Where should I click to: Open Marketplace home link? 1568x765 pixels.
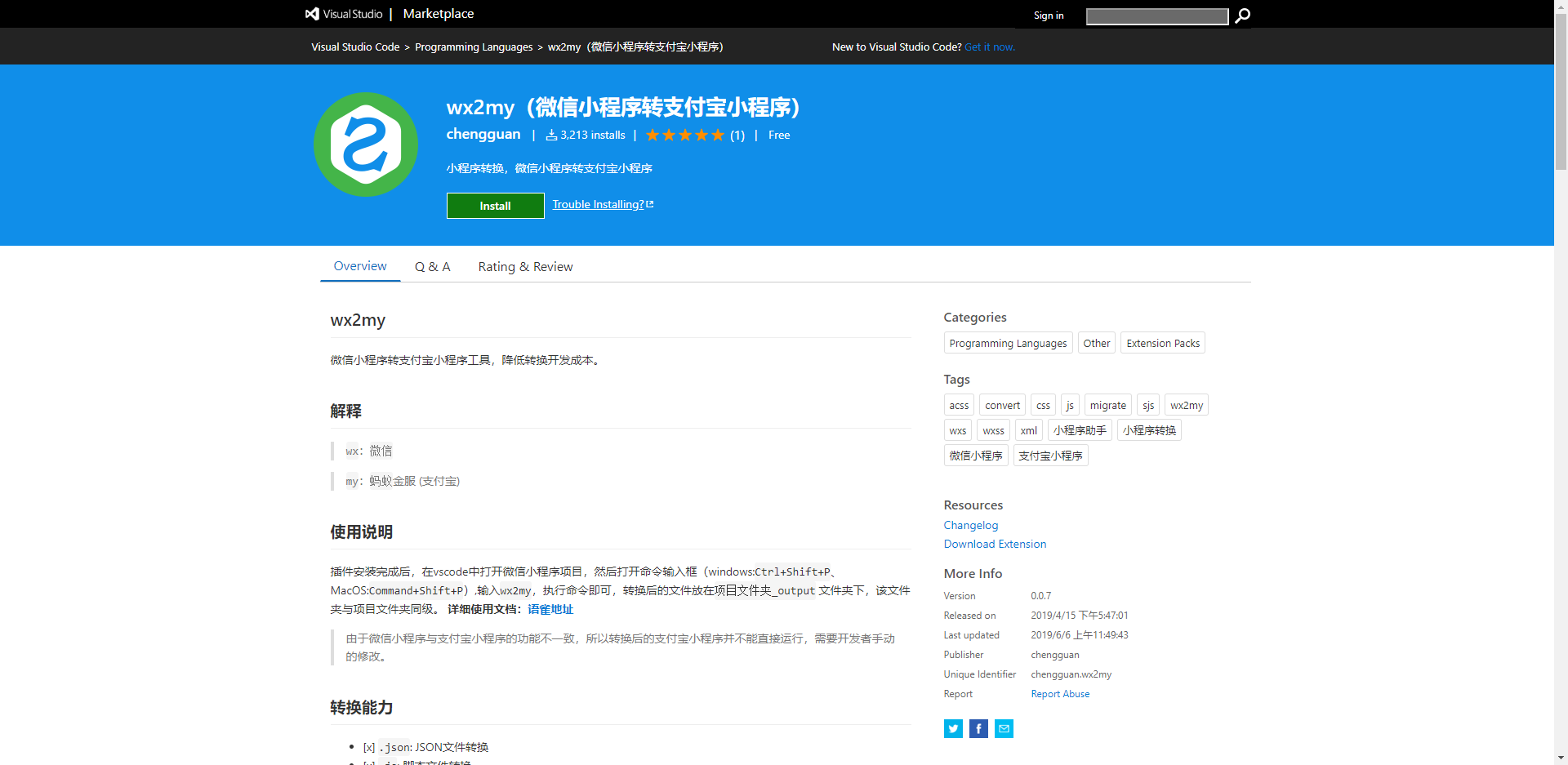[x=439, y=14]
